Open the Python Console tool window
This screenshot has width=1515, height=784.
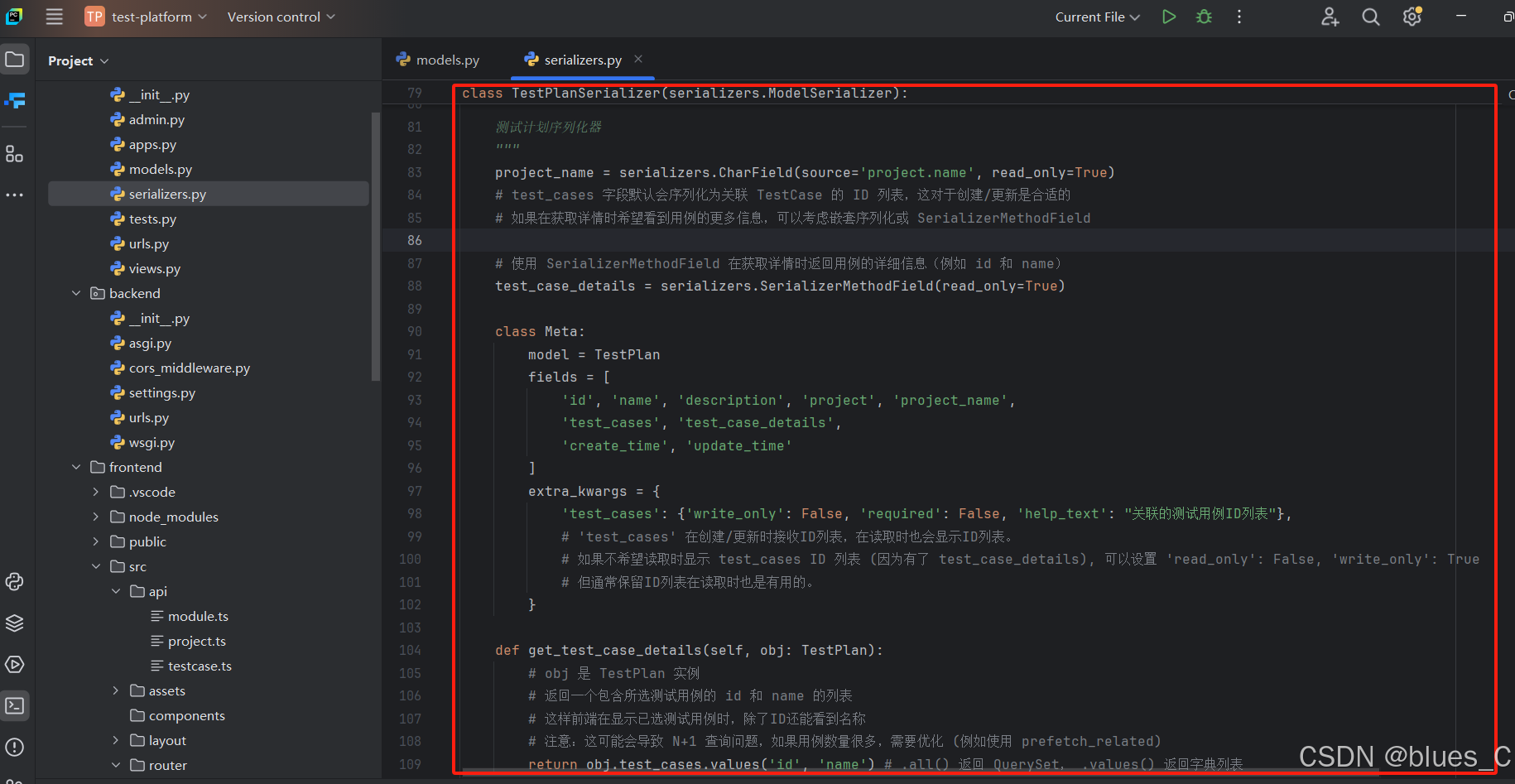tap(15, 582)
